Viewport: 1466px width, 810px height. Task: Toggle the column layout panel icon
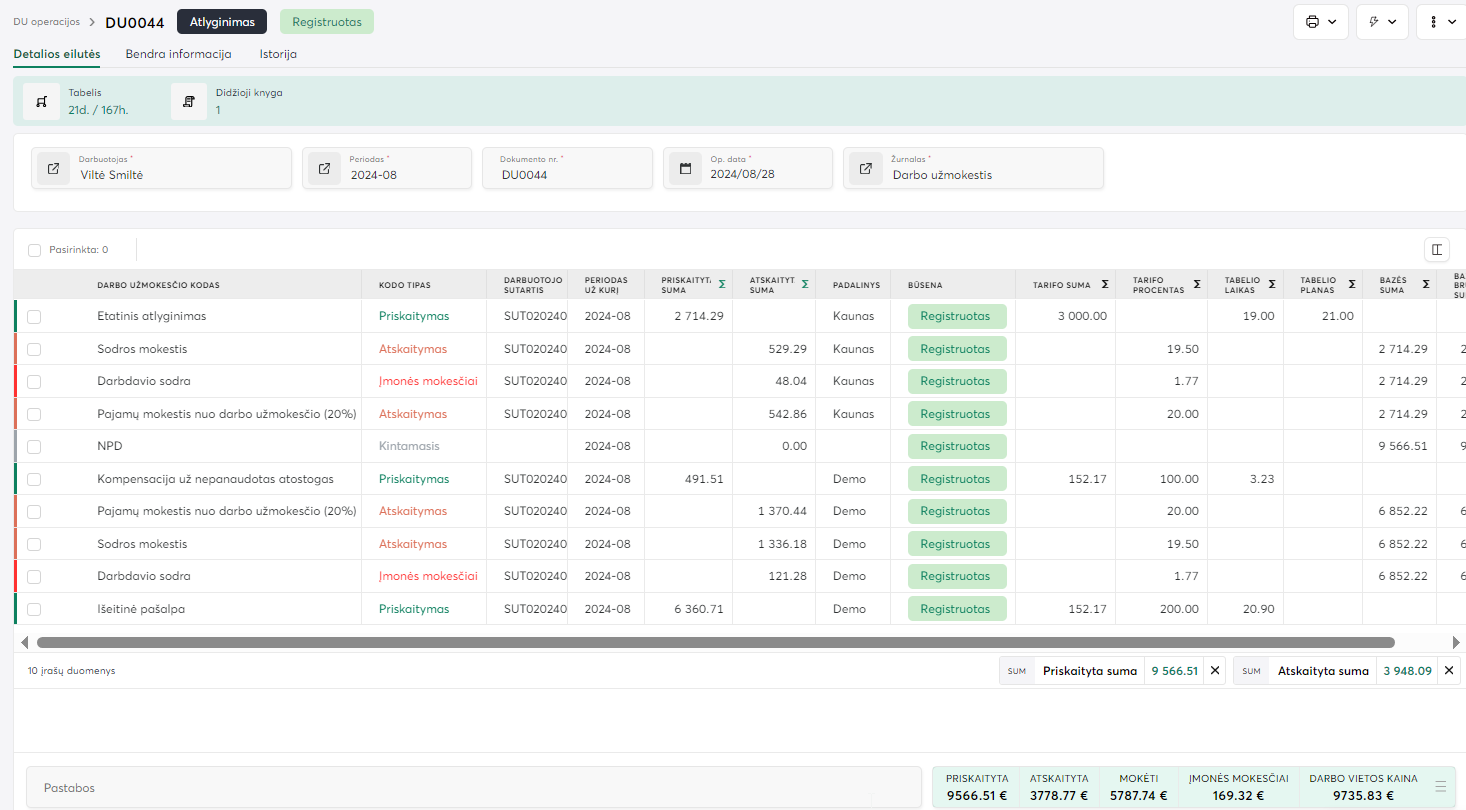point(1436,250)
